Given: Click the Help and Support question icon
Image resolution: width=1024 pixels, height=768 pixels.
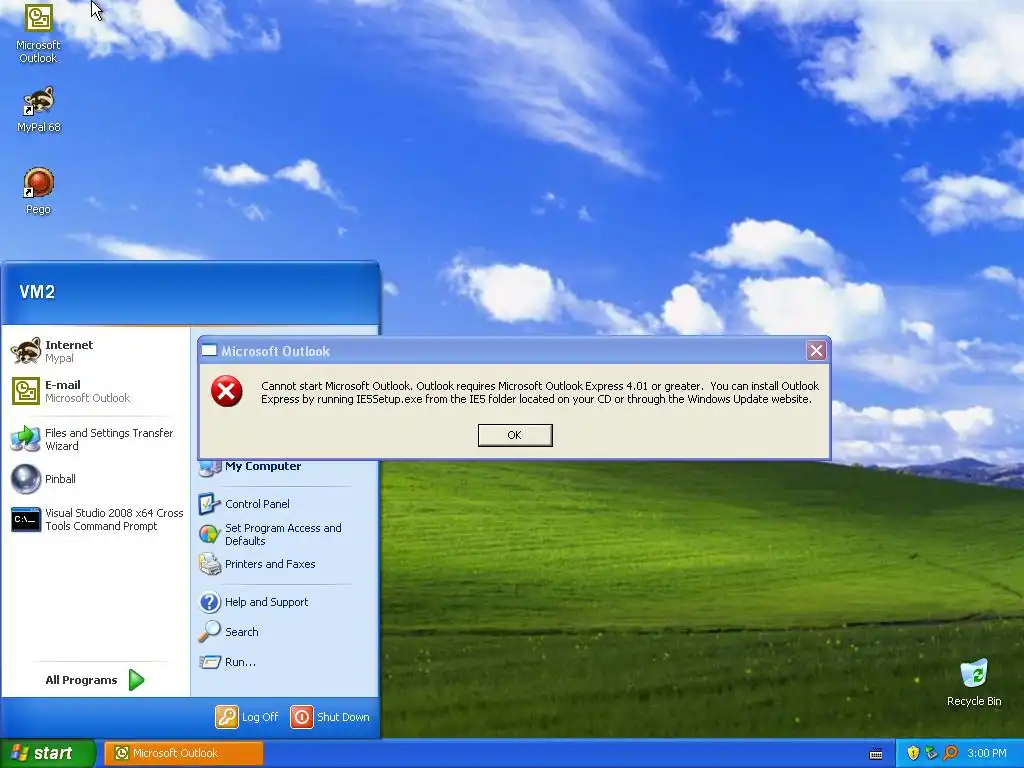Looking at the screenshot, I should tap(210, 601).
